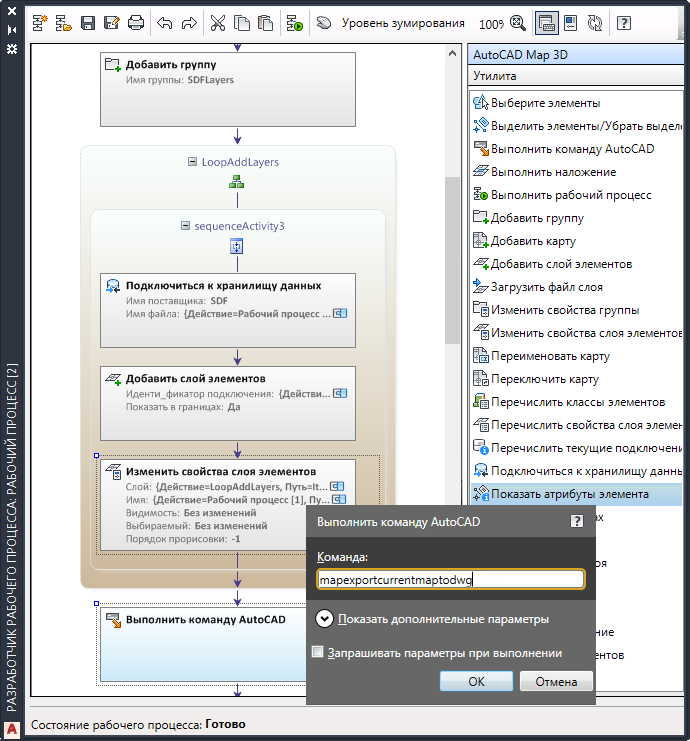
Task: Paste activity from clipboard
Action: click(266, 23)
